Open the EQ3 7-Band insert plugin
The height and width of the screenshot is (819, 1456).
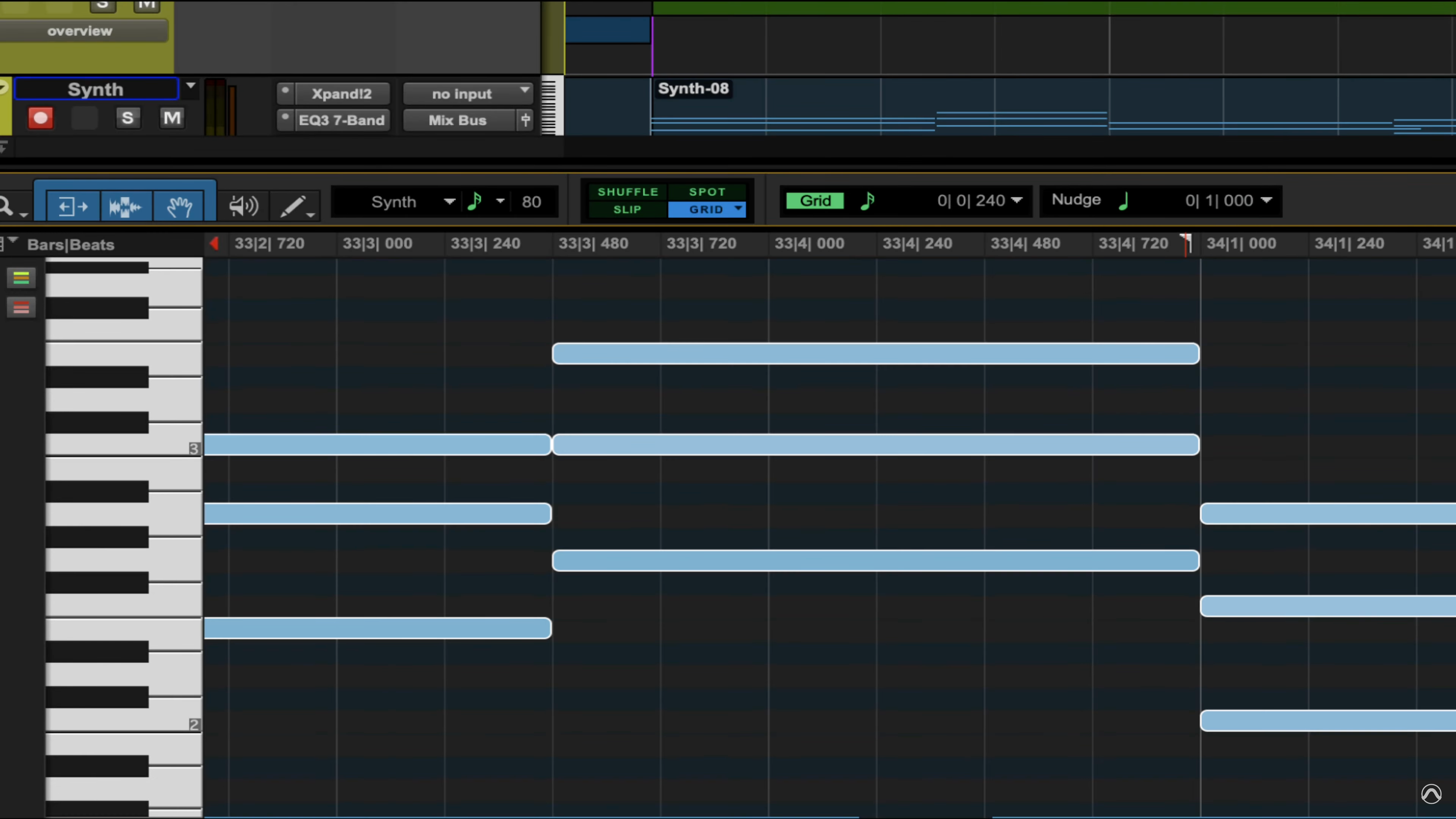click(342, 120)
